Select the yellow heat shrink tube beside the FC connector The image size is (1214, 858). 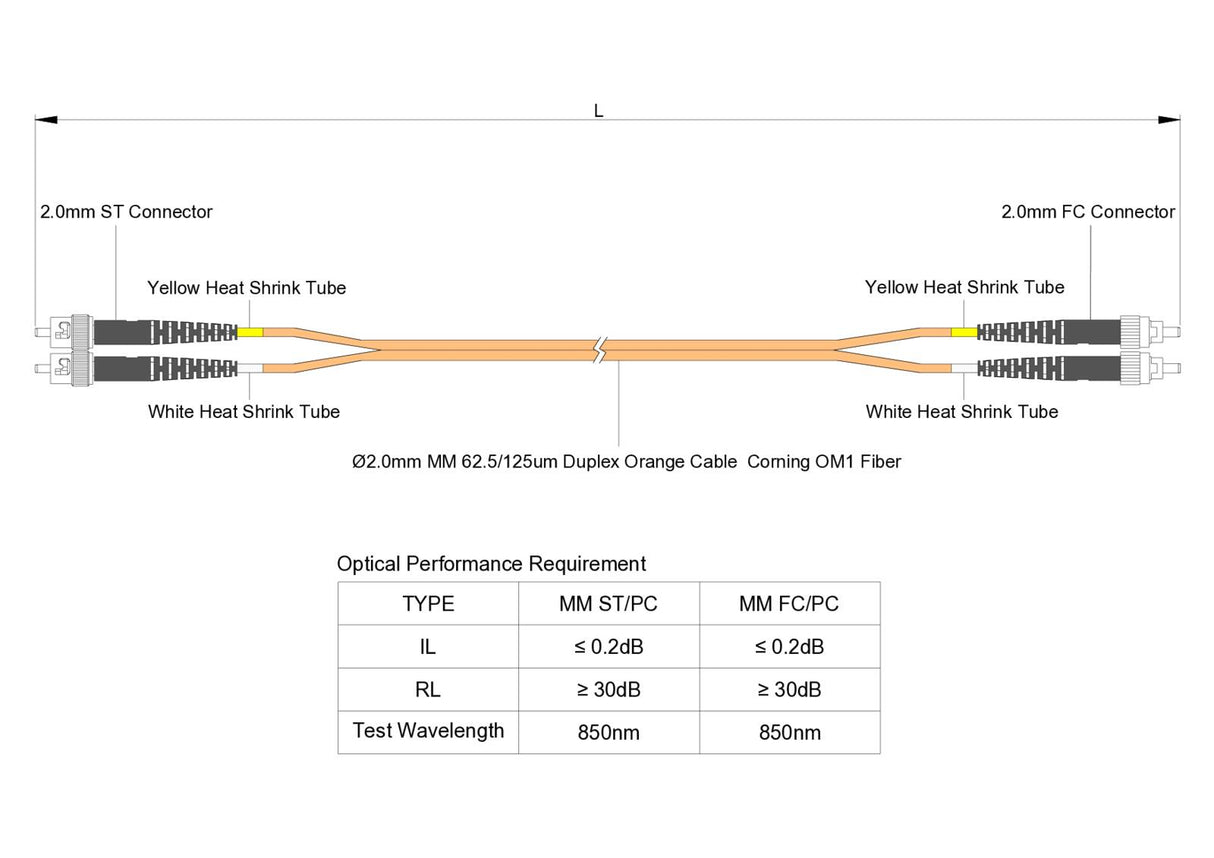pyautogui.click(x=963, y=332)
